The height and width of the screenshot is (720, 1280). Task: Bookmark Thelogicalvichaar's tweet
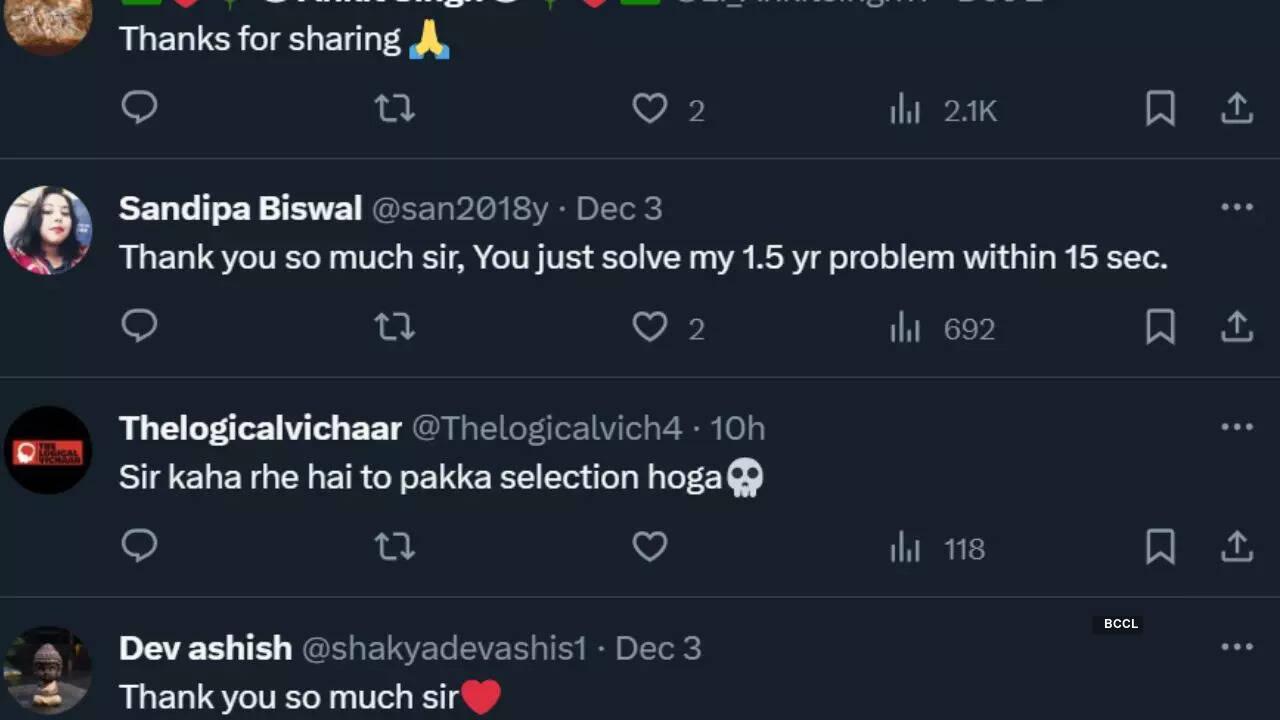(1160, 546)
